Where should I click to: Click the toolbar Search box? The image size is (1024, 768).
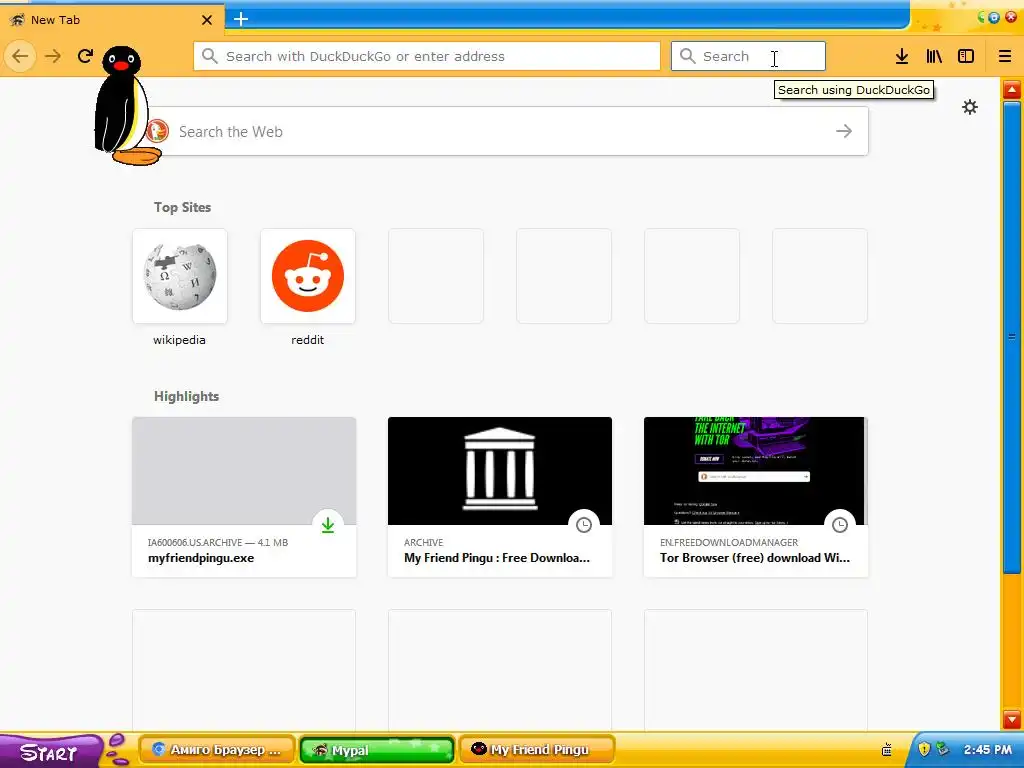748,56
